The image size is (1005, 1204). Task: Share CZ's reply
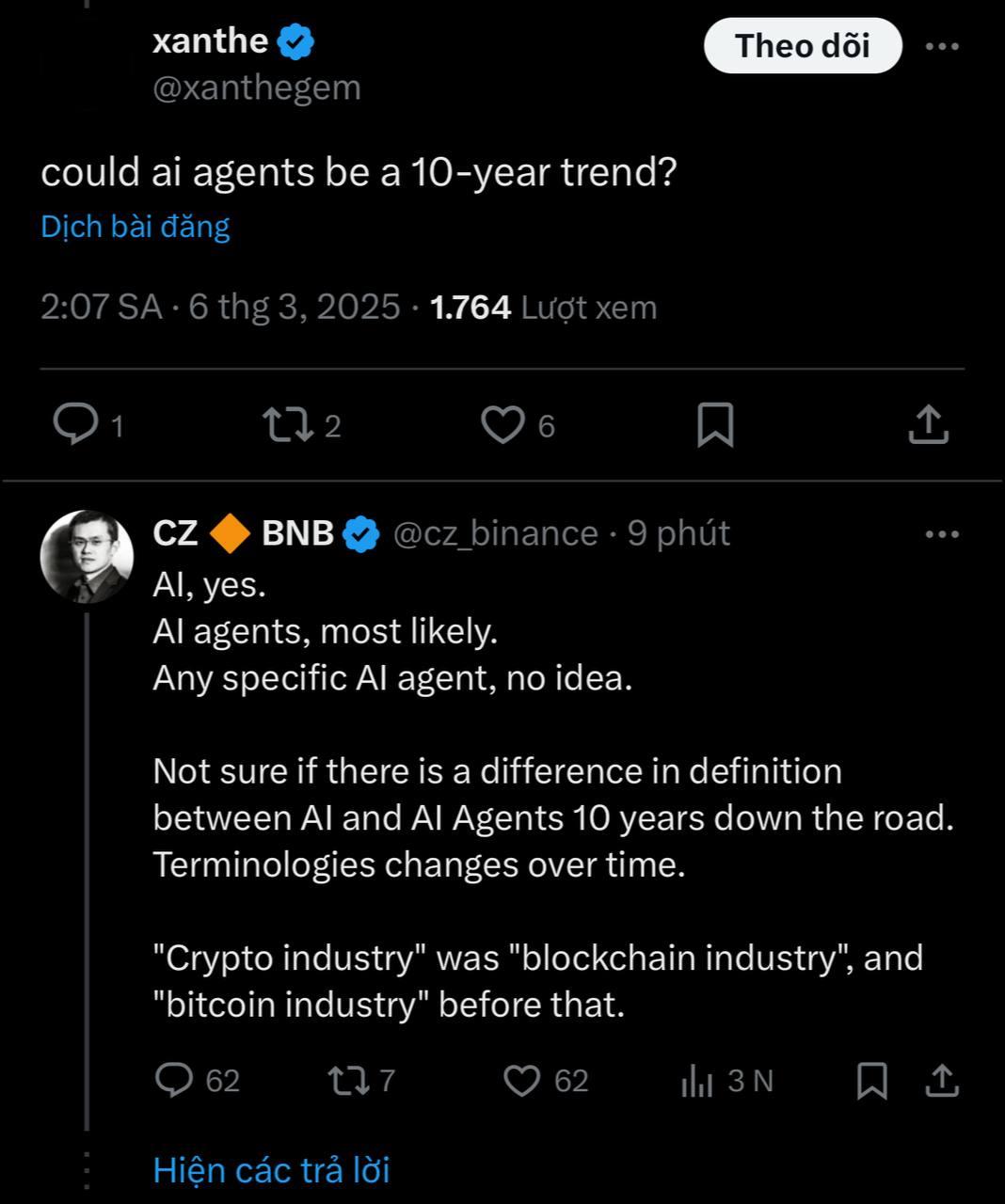tap(942, 1080)
